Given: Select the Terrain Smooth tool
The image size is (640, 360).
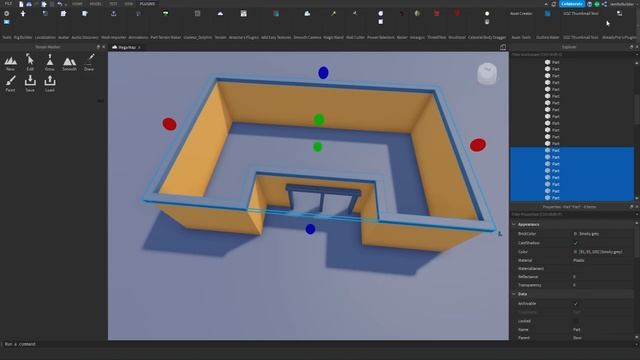Looking at the screenshot, I should point(69,64).
